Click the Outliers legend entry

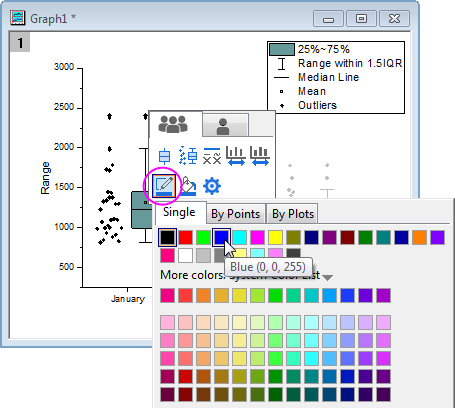pyautogui.click(x=317, y=105)
